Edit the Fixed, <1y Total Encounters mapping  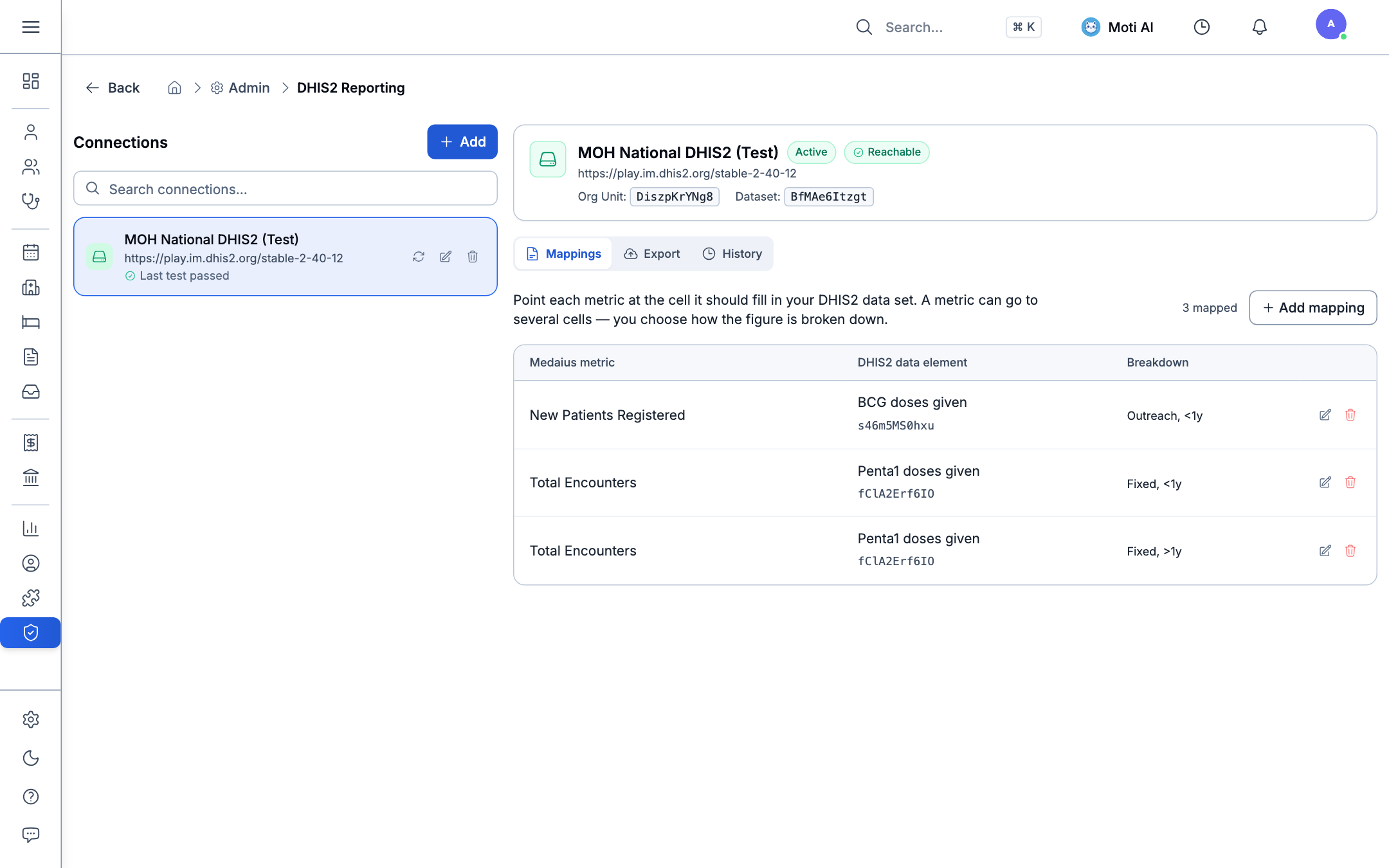[x=1325, y=482]
